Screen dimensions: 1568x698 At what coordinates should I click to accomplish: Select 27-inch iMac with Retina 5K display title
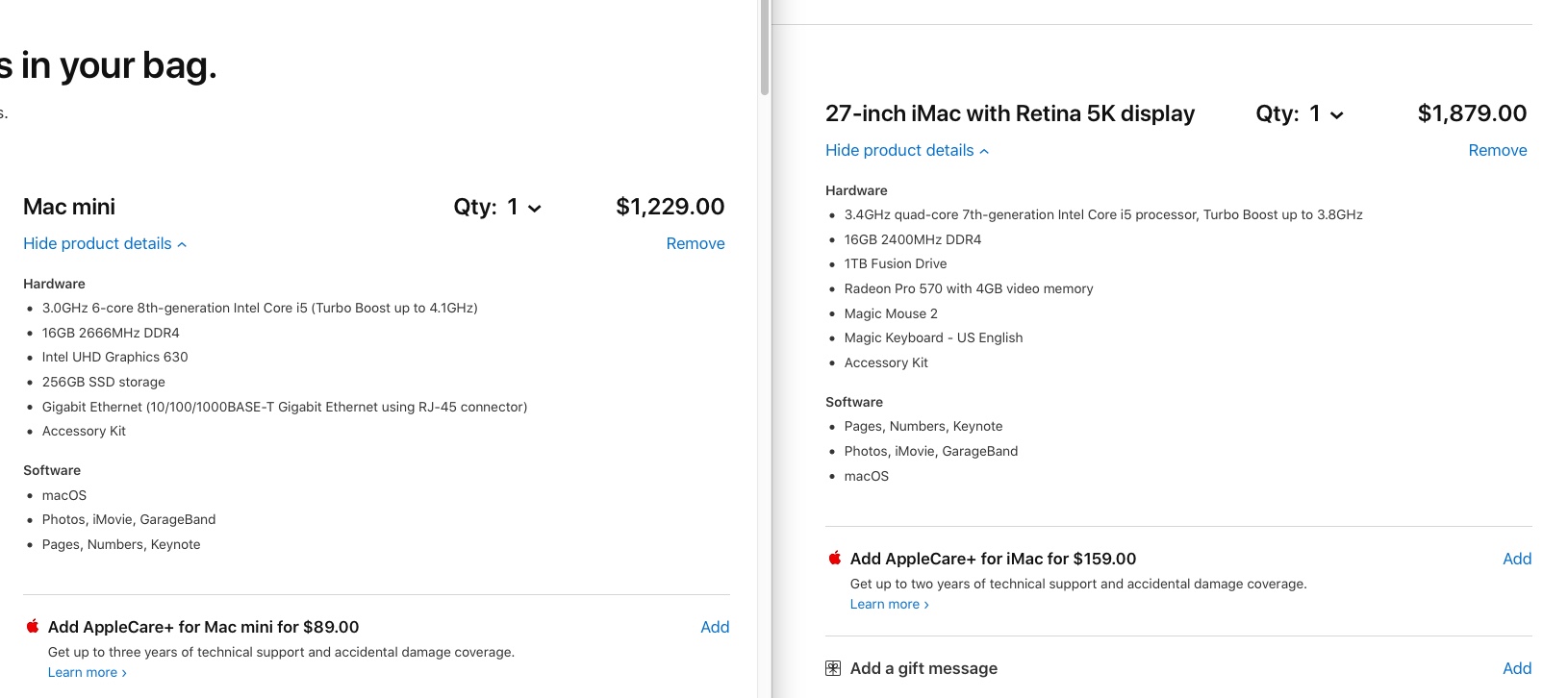tap(1010, 113)
